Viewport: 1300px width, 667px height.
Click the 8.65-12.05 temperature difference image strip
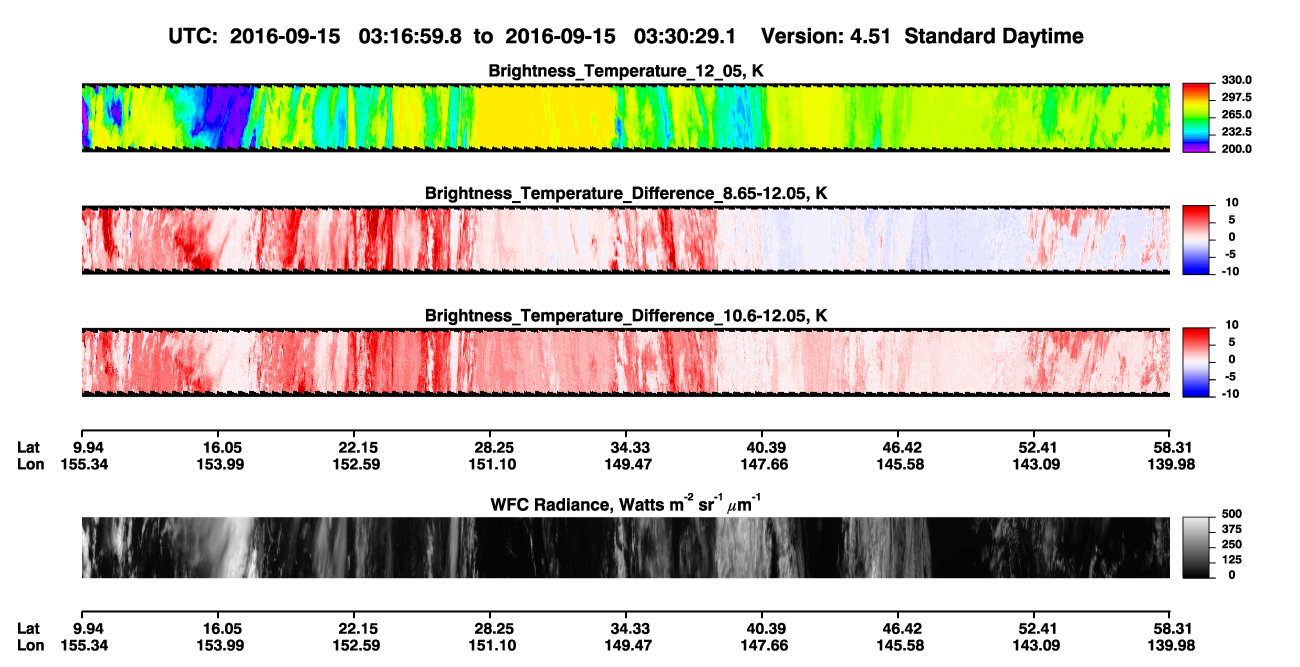click(625, 240)
